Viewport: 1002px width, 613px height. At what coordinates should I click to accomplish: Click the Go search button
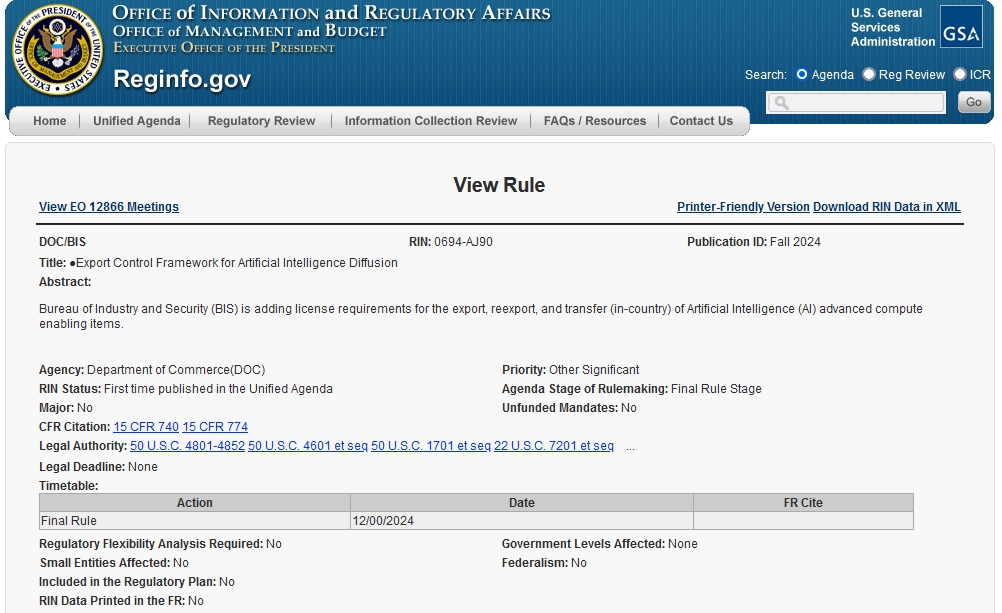pos(973,102)
